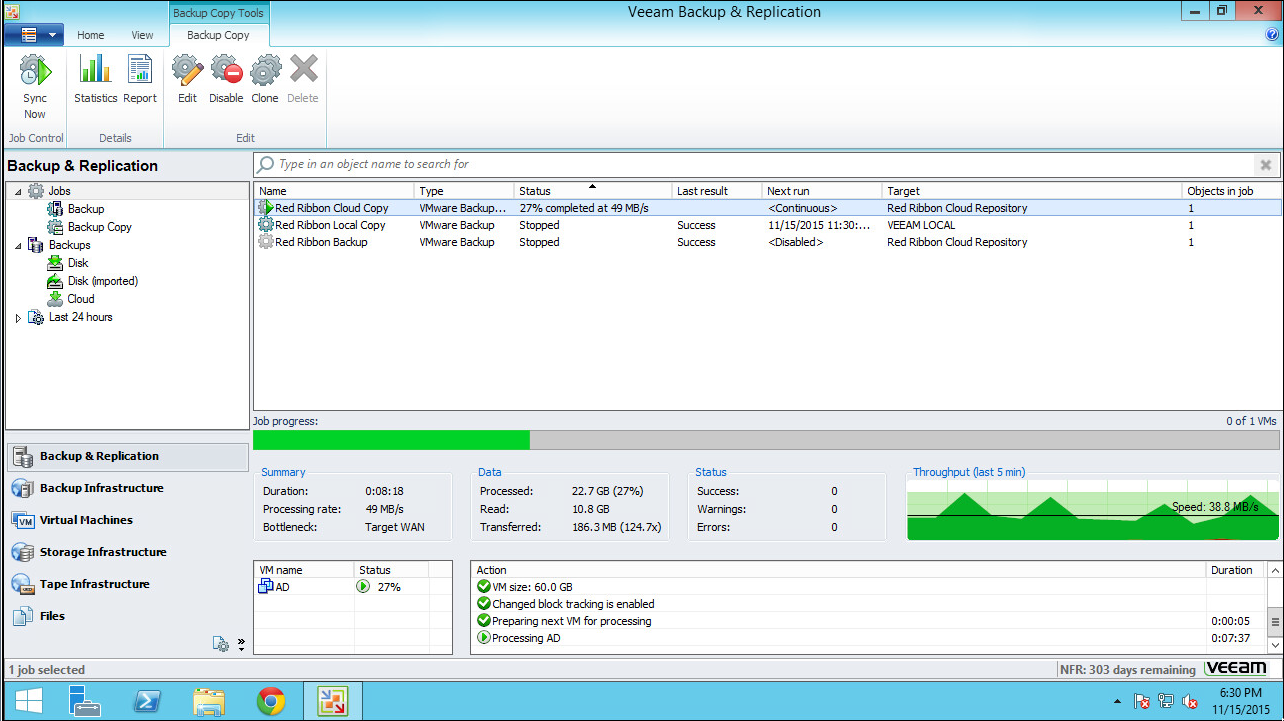This screenshot has height=721, width=1284.
Task: Open the Disk backups node
Action: coord(78,263)
